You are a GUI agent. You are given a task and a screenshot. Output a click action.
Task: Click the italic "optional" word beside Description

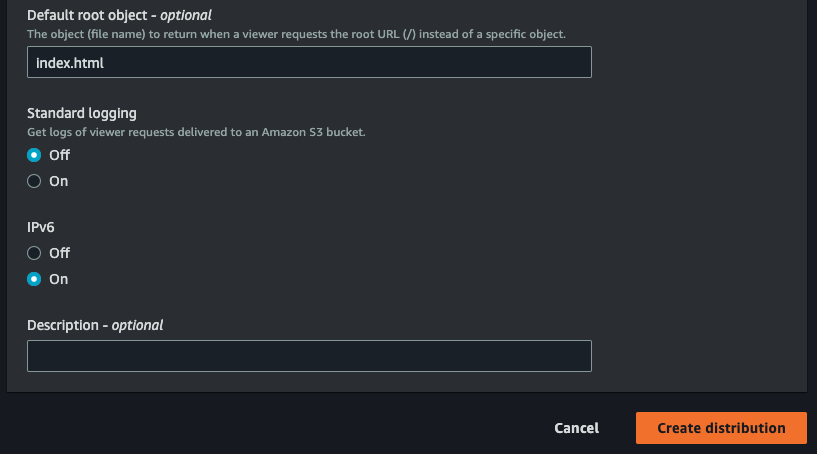(x=137, y=325)
